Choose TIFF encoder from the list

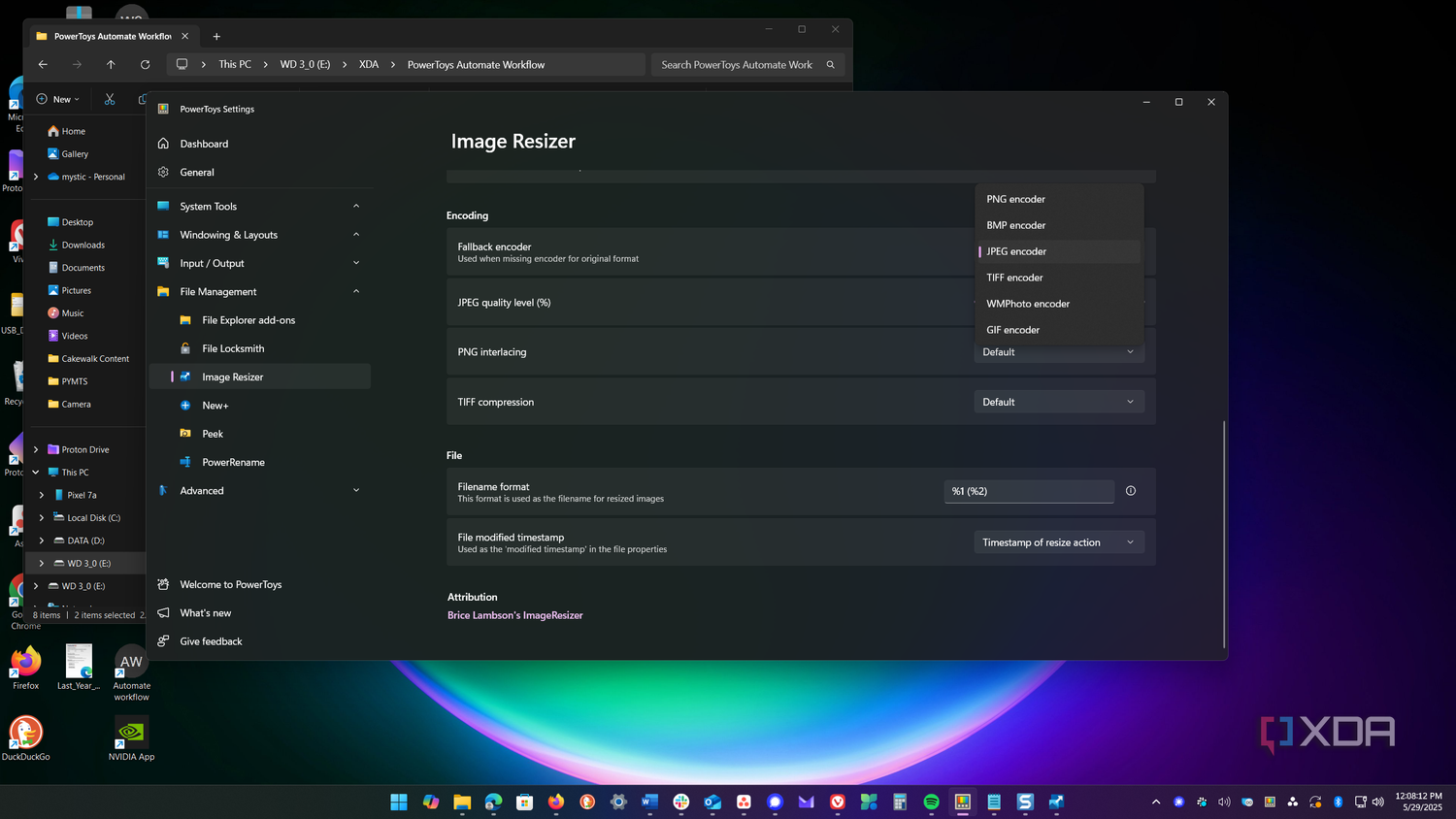click(1059, 278)
